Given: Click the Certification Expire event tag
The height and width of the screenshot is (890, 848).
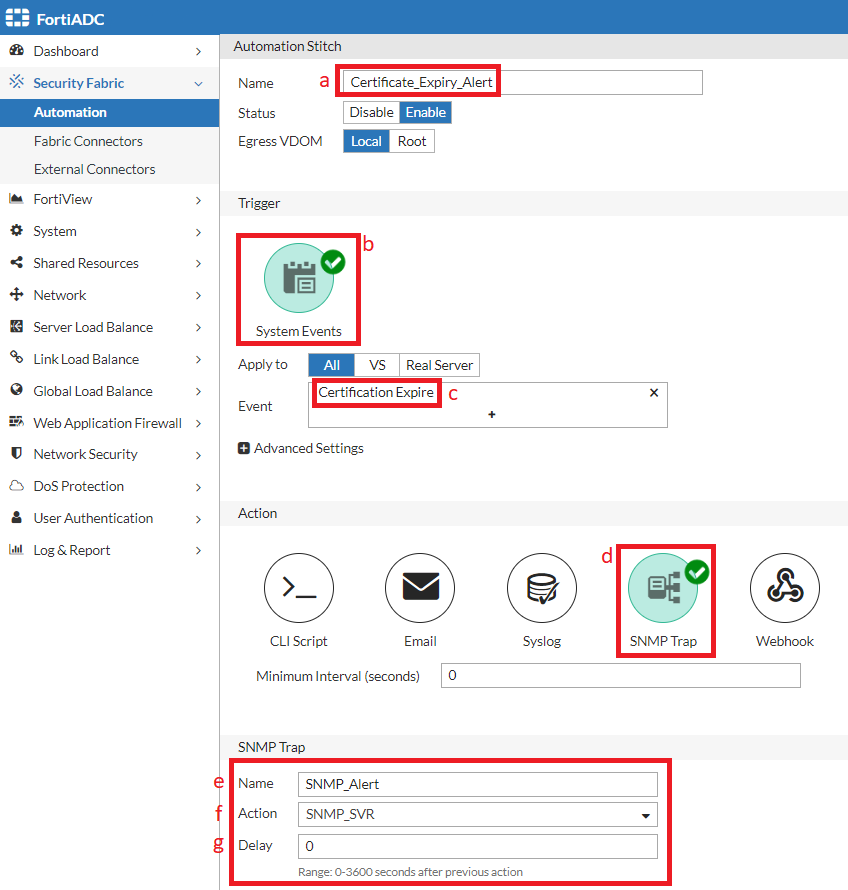Looking at the screenshot, I should [x=376, y=392].
